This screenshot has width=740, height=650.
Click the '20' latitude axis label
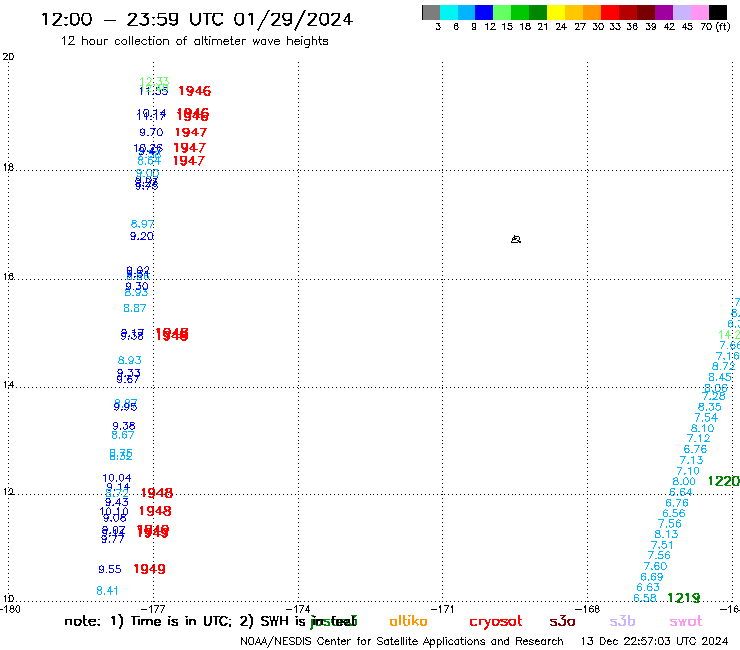click(8, 57)
